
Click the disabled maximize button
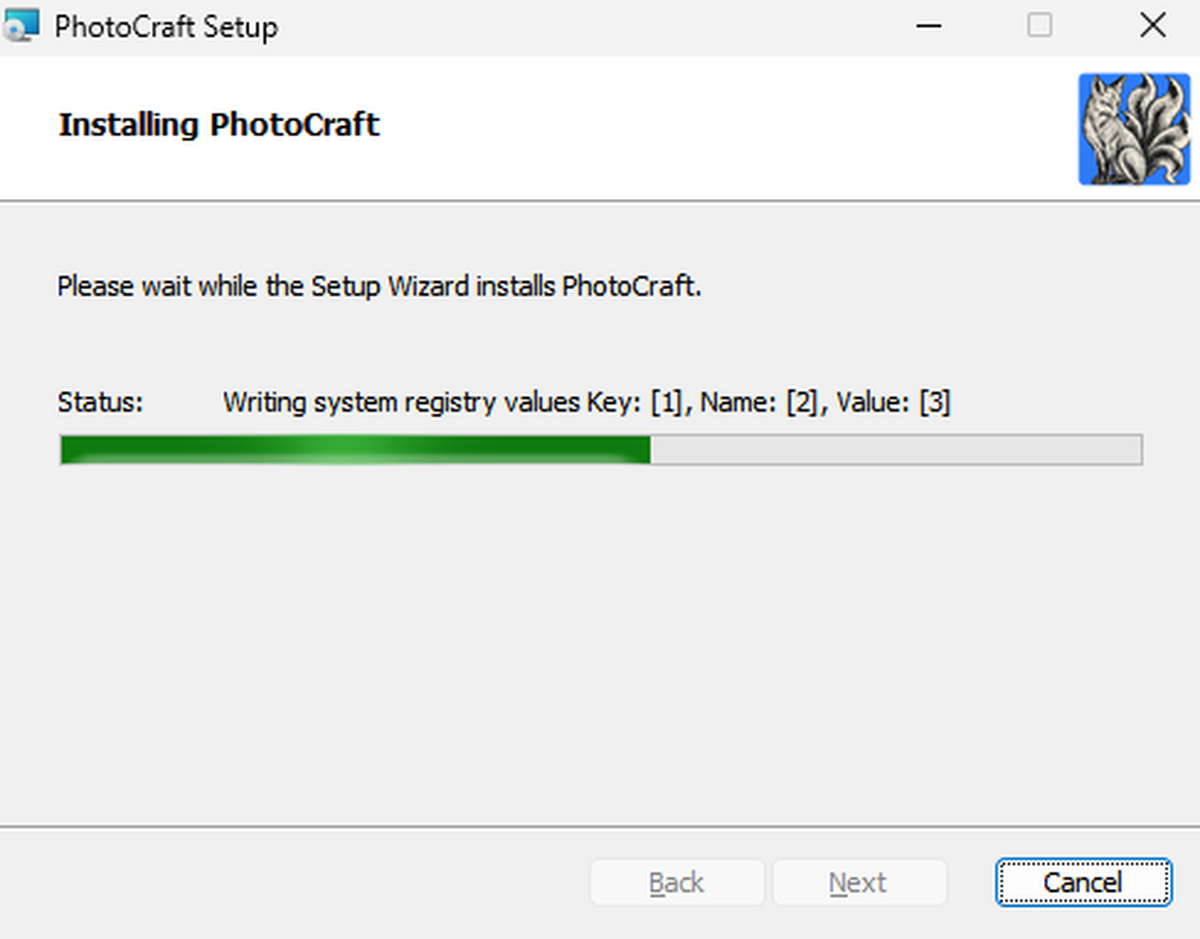(1040, 26)
